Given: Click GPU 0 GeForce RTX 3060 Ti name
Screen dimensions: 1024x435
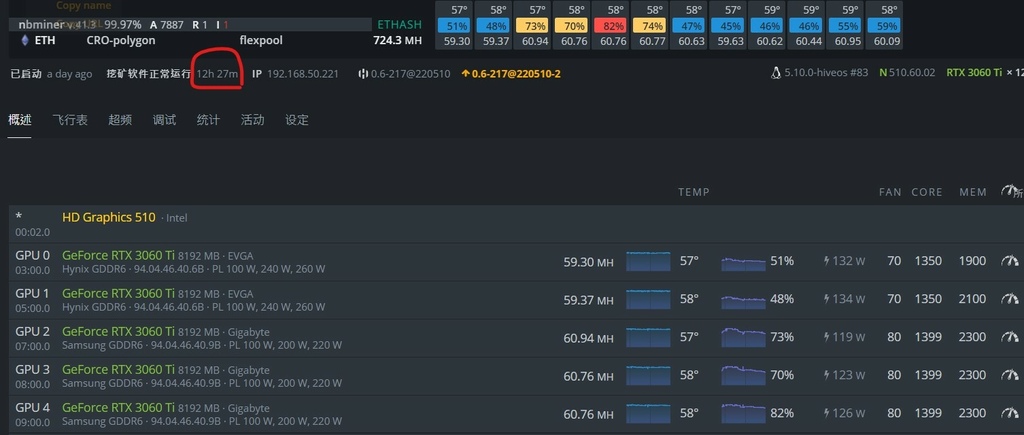Looking at the screenshot, I should coord(118,255).
